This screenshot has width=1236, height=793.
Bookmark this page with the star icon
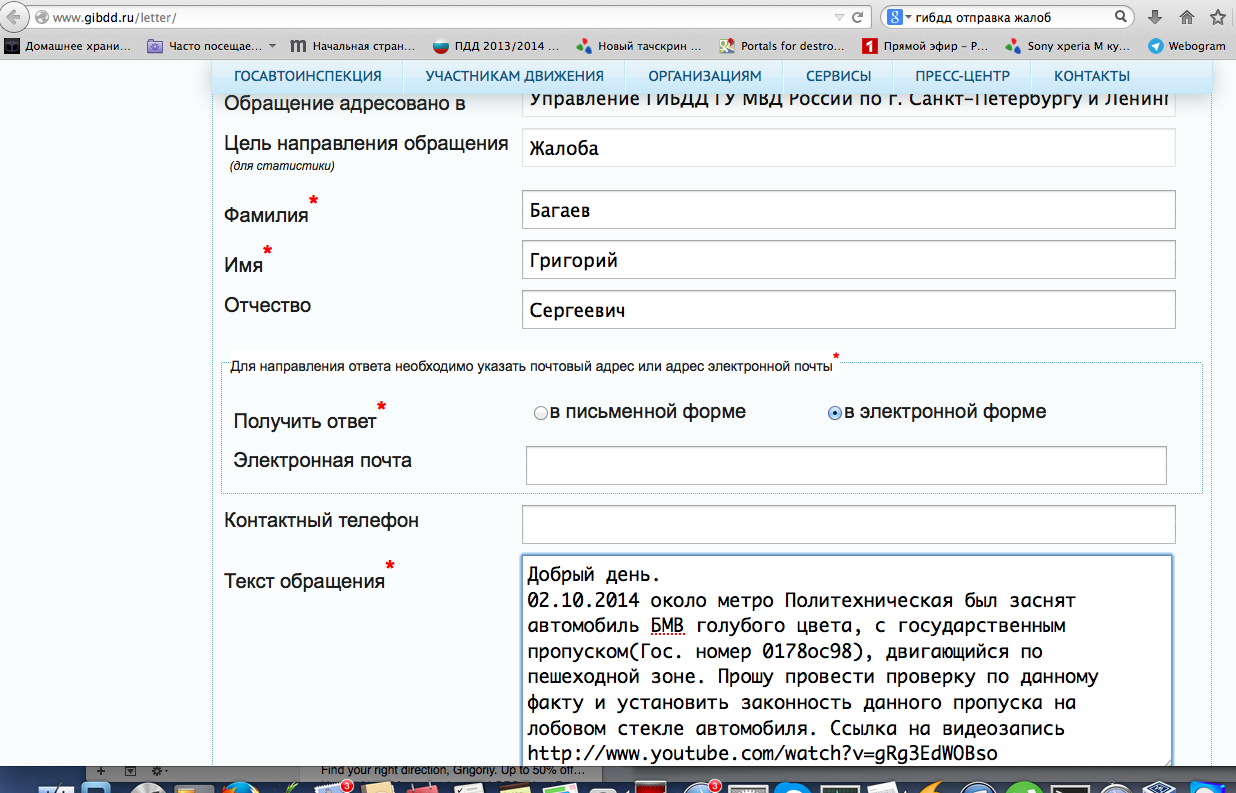click(1218, 18)
